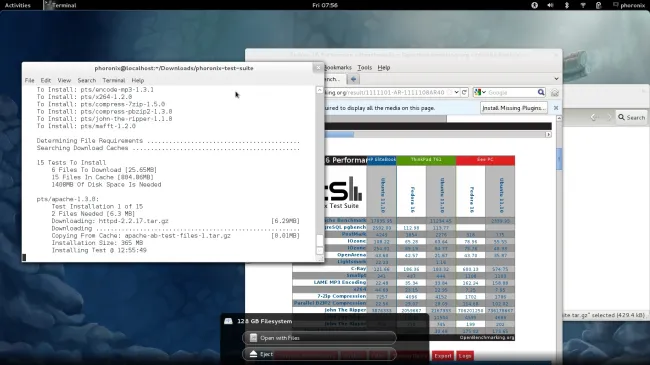The height and width of the screenshot is (365, 650).
Task: Open the terminal's Terminal menu
Action: tap(114, 80)
